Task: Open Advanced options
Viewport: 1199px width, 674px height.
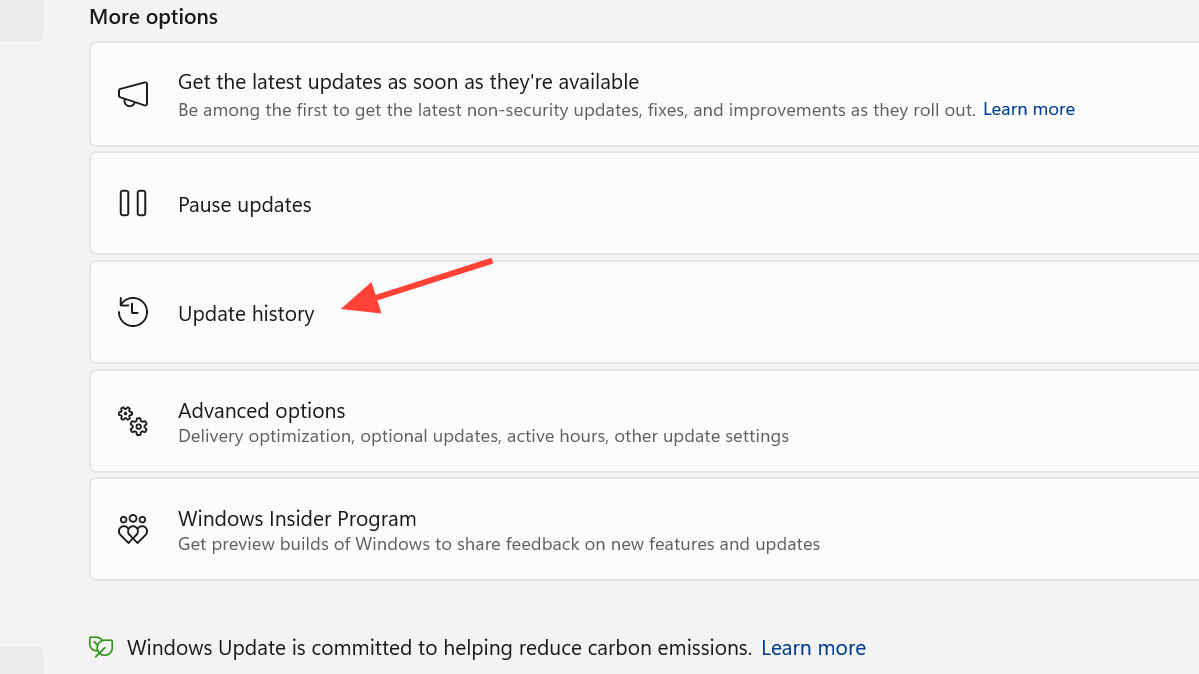Action: 262,410
